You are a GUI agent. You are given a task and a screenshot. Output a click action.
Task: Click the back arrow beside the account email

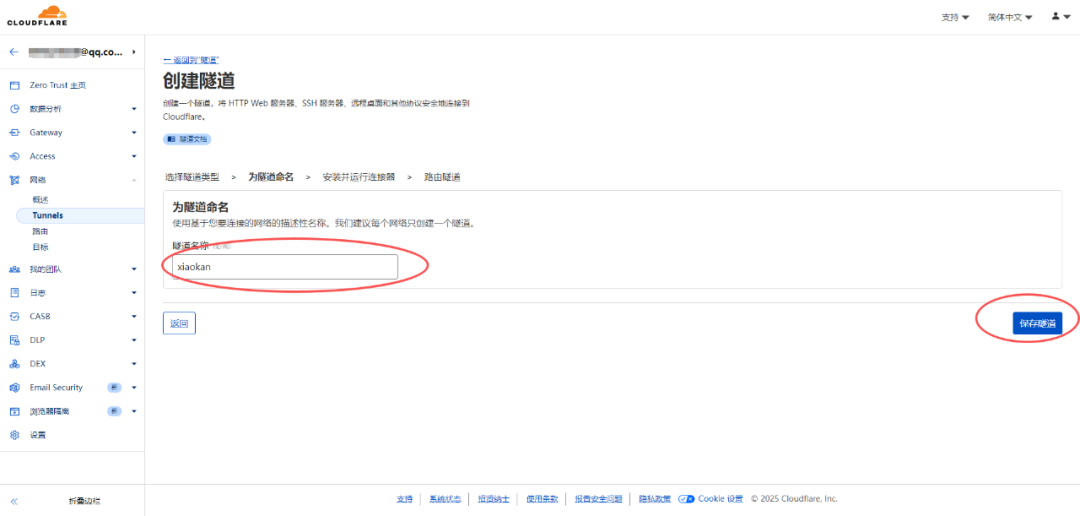(14, 52)
